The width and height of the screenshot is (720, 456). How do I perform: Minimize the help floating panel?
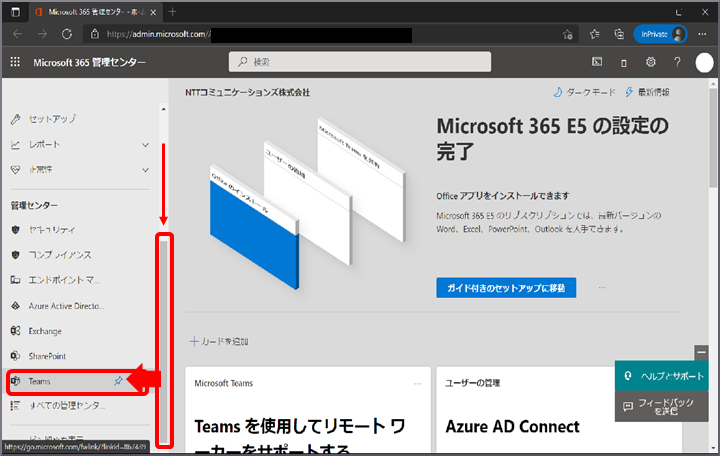point(701,353)
